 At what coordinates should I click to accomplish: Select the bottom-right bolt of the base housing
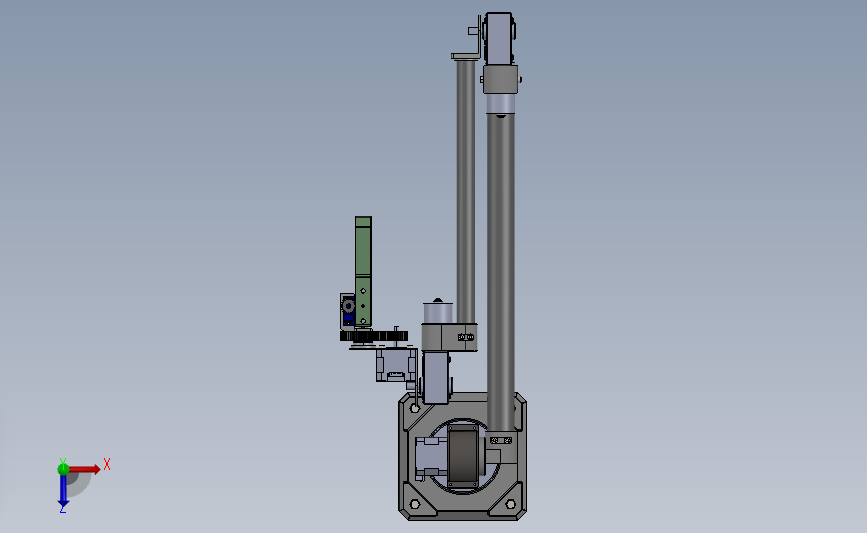coord(510,504)
